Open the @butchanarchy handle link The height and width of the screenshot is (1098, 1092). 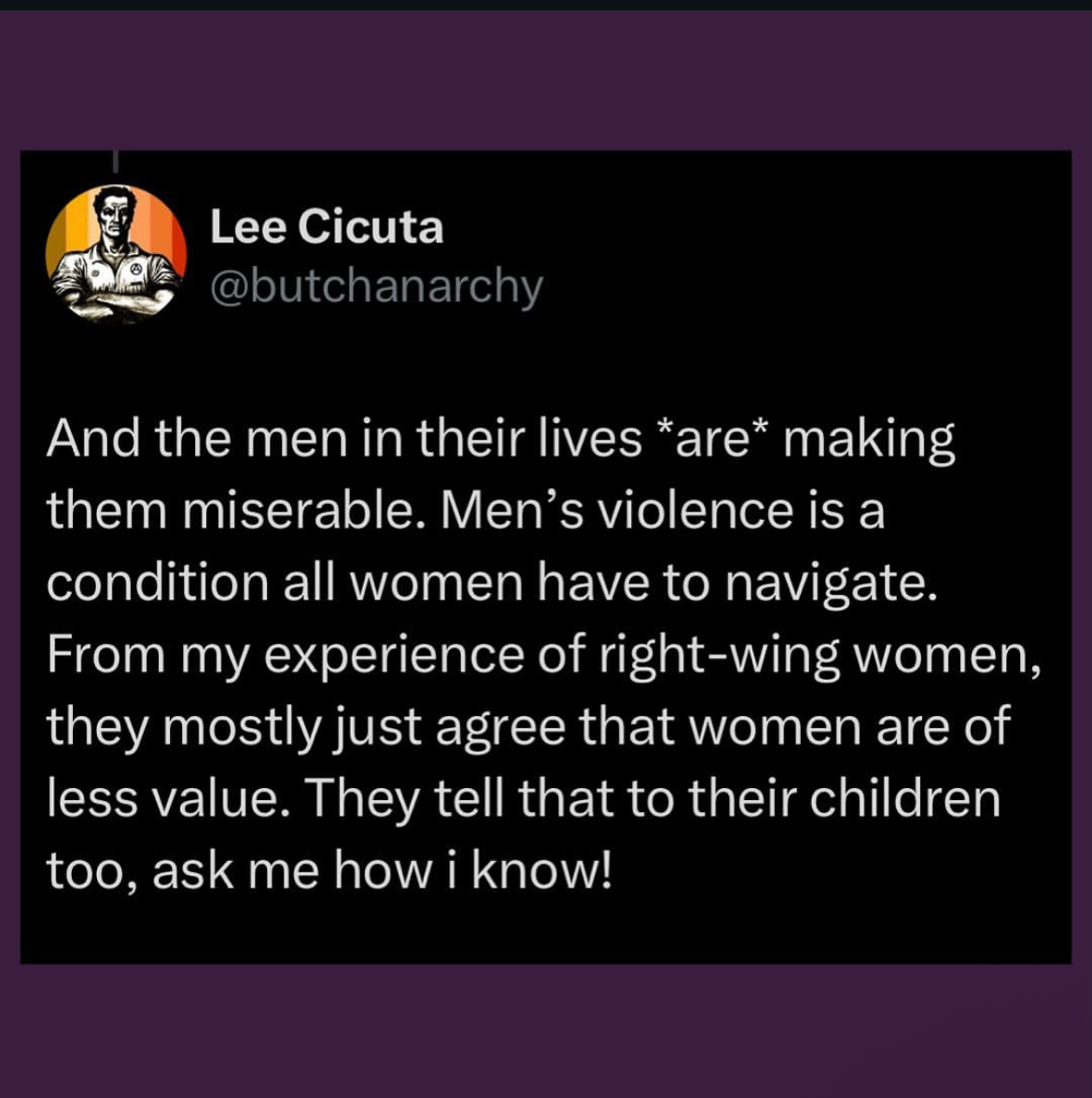376,286
